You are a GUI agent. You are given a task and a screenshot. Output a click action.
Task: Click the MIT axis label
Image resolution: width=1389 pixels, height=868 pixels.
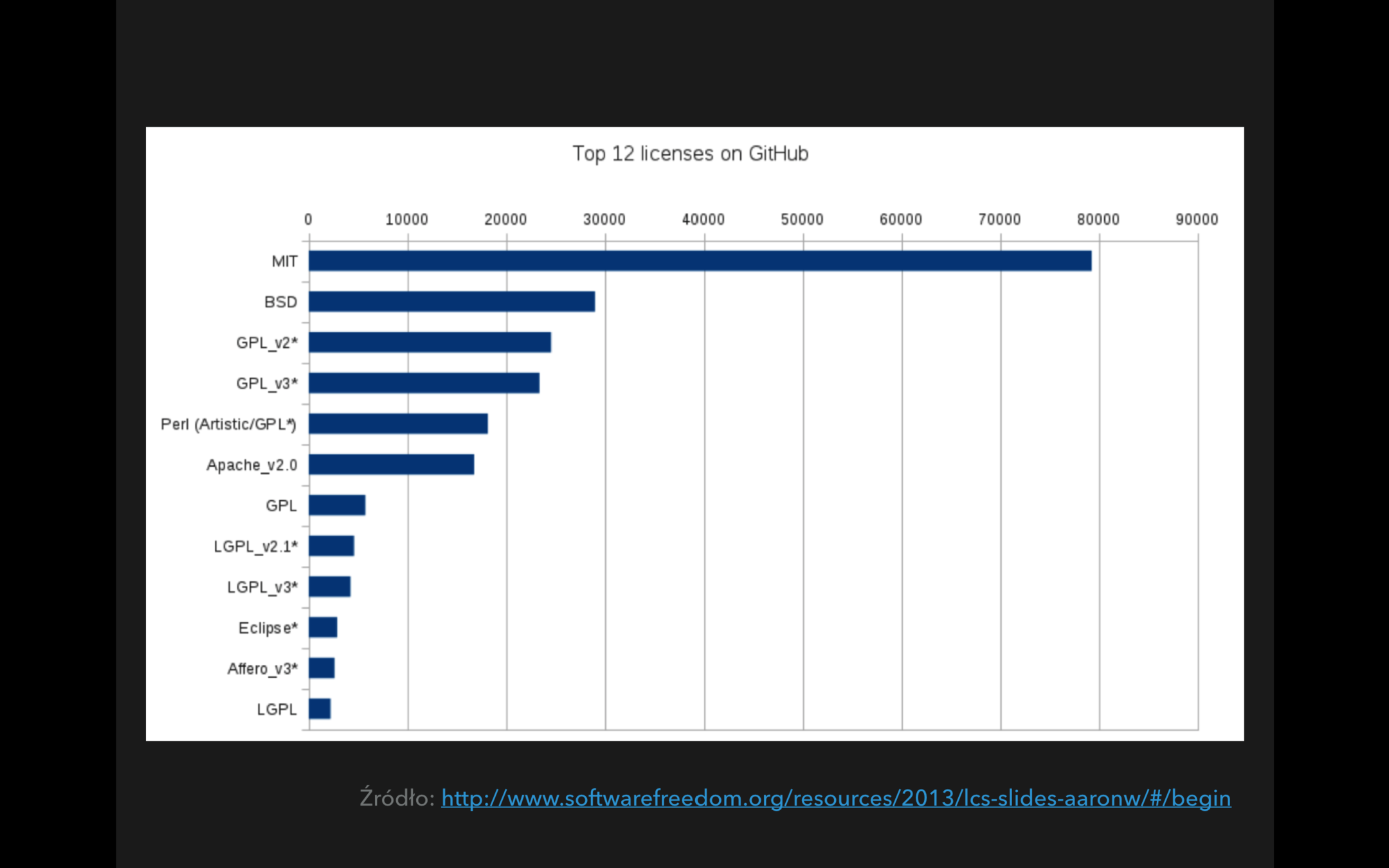pos(284,262)
